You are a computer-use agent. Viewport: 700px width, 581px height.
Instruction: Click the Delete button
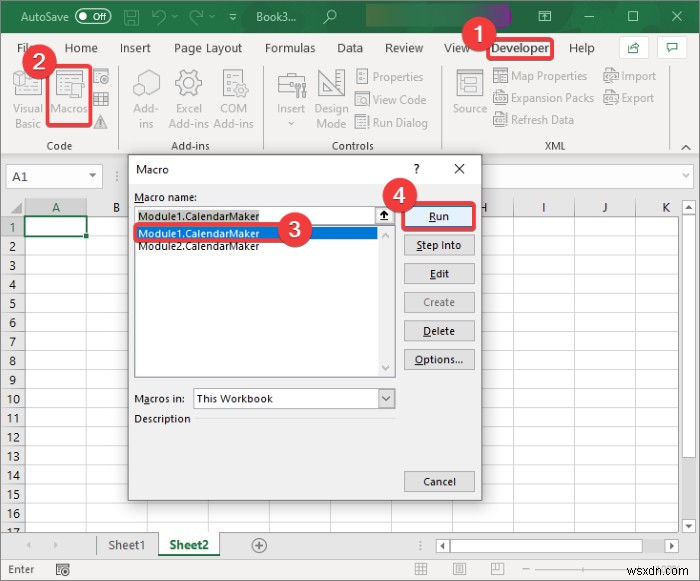pyautogui.click(x=439, y=331)
